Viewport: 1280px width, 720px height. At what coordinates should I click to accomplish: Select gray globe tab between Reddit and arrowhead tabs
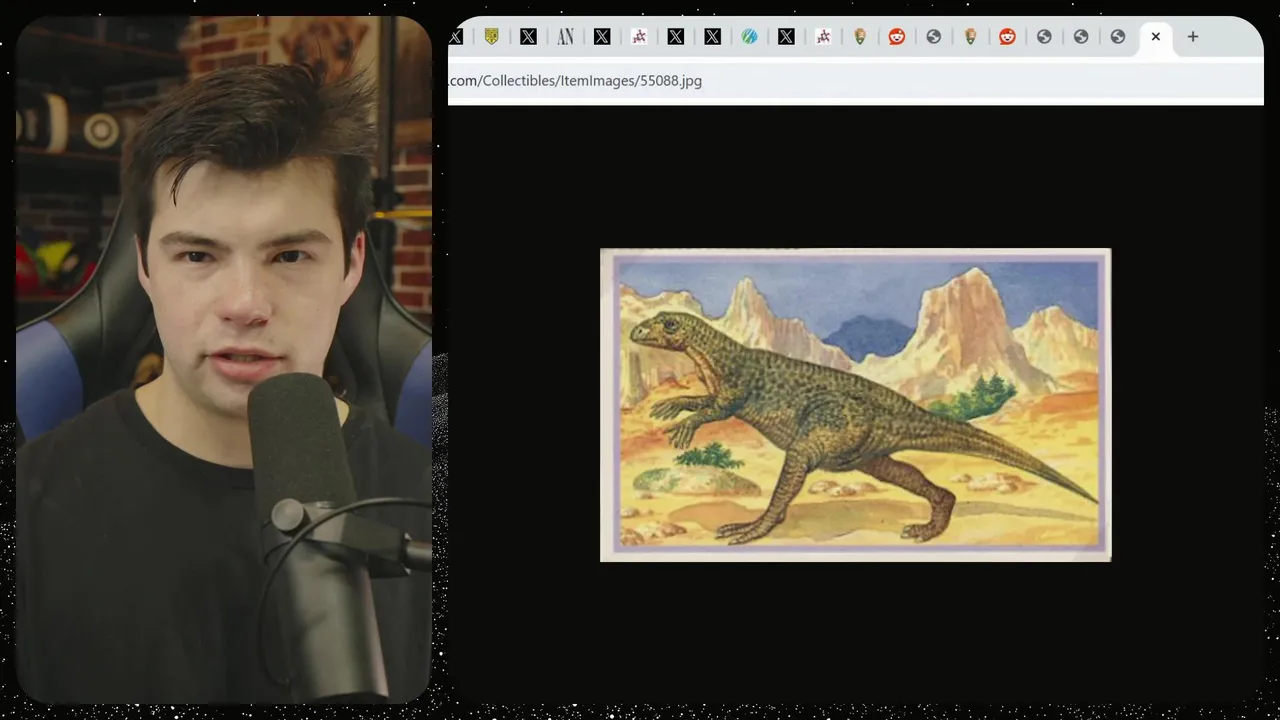933,37
